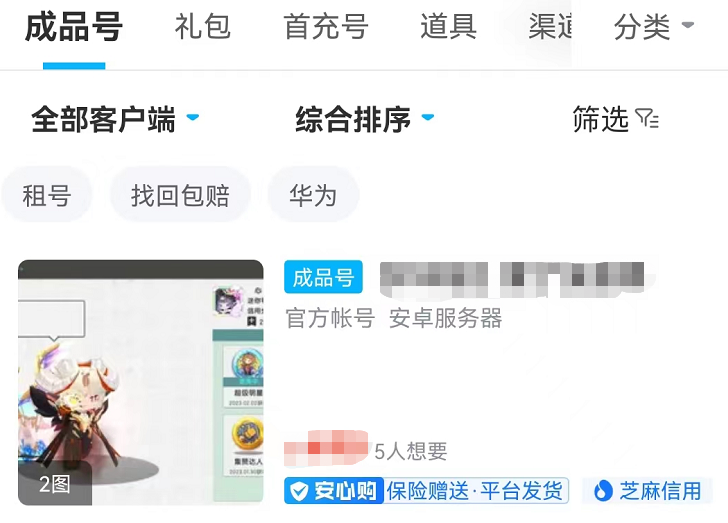Toggle the 华为 filter chip
Image resolution: width=728 pixels, height=523 pixels.
pos(313,195)
